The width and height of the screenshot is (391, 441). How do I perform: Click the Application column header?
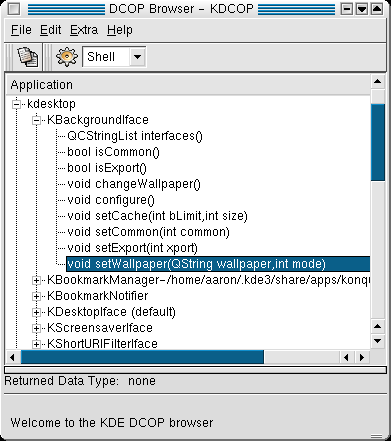coord(188,85)
